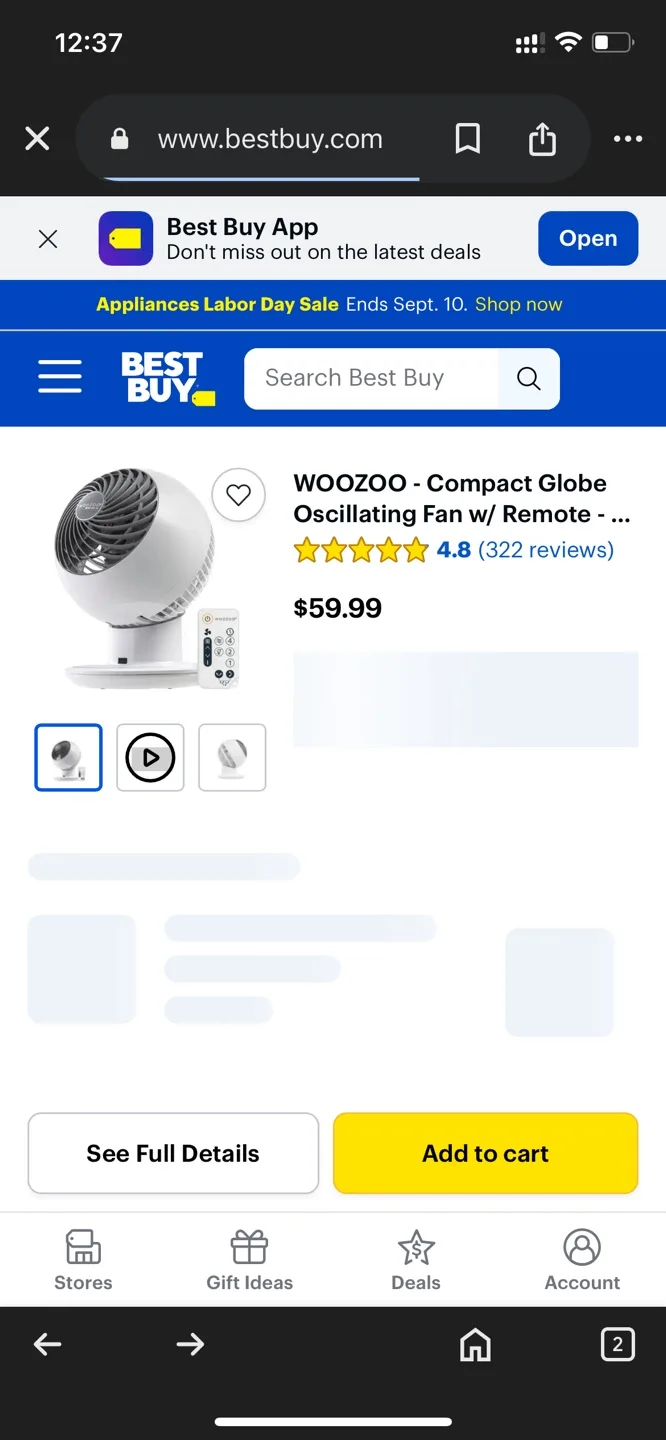Open the Best Buy App
The height and width of the screenshot is (1440, 666).
click(588, 238)
